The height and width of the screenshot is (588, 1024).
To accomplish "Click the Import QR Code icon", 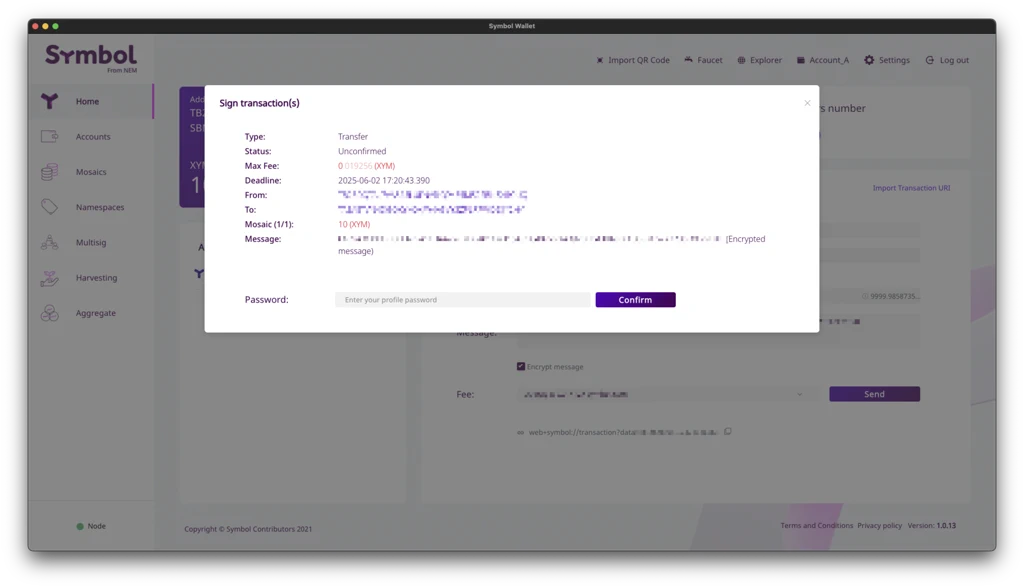I will (x=600, y=60).
